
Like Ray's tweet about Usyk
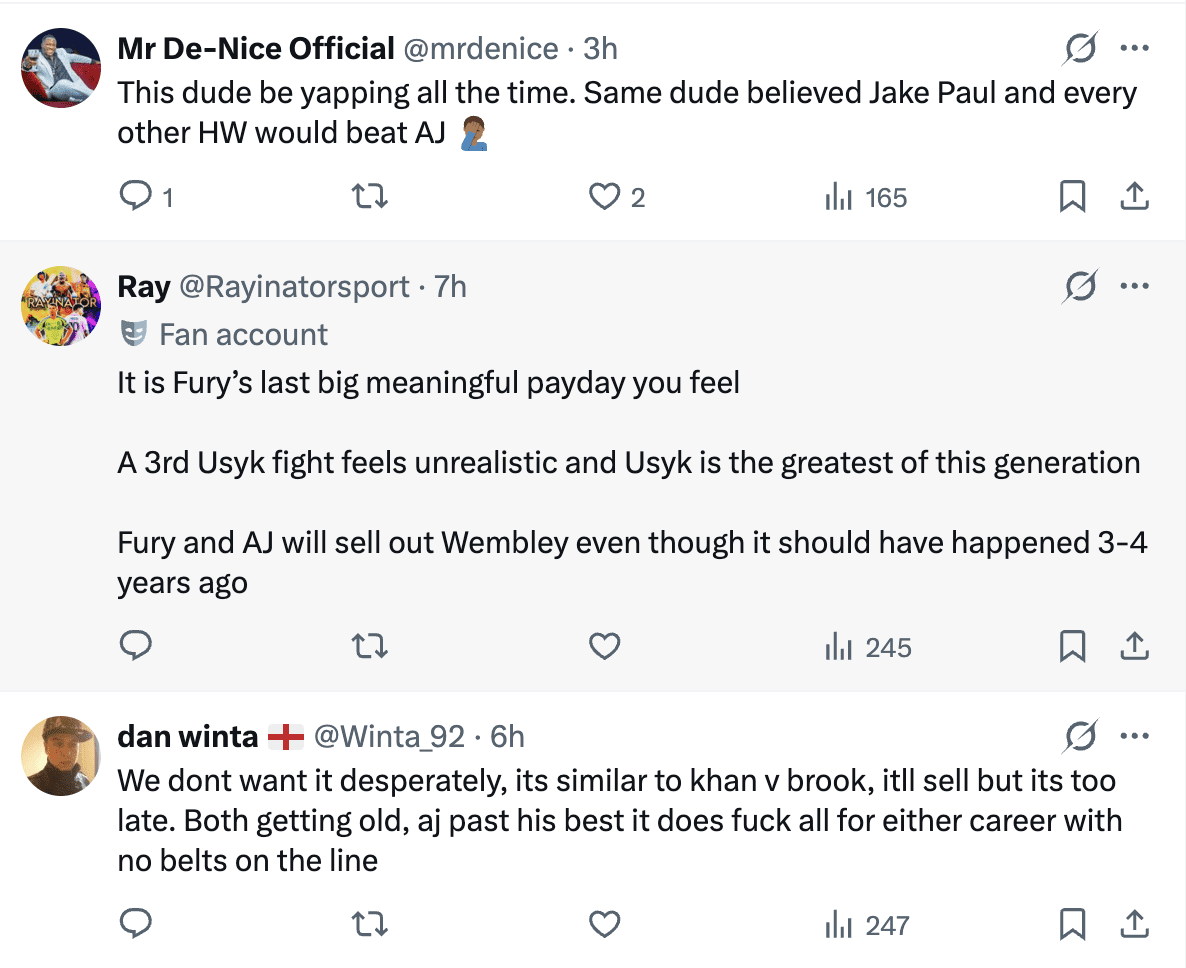[x=605, y=647]
